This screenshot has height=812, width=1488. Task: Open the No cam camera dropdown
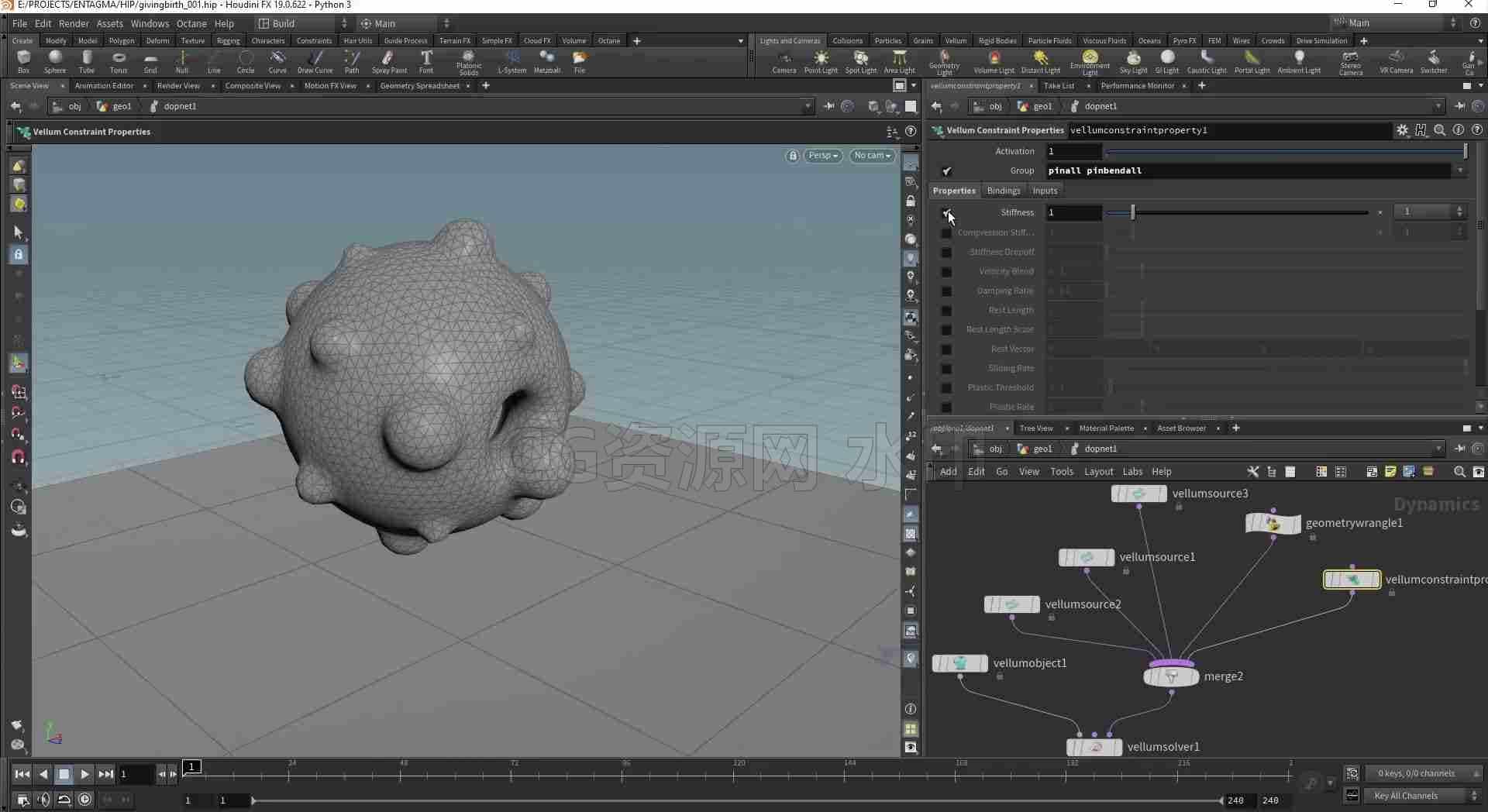872,156
